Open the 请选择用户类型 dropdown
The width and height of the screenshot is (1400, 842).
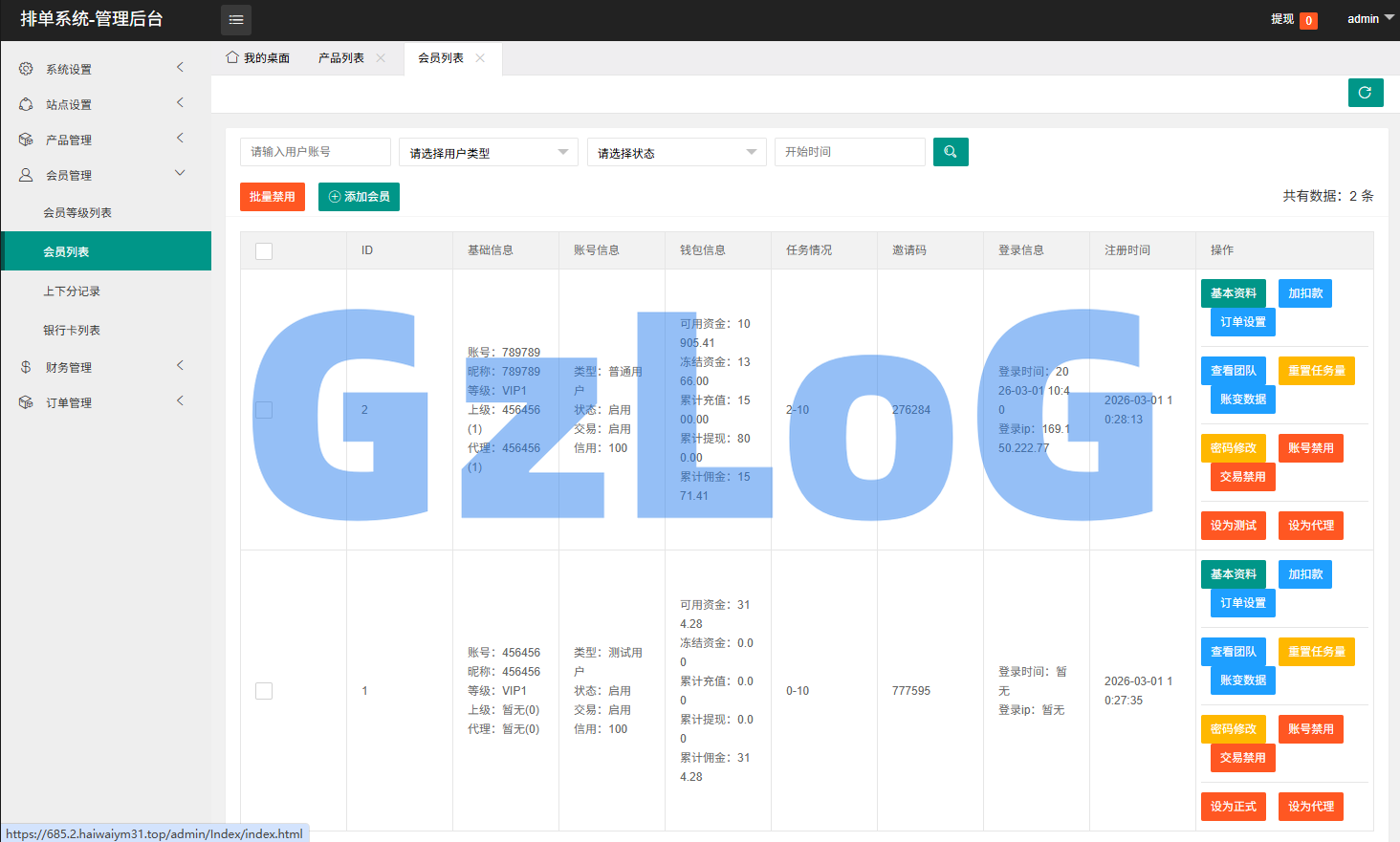pyautogui.click(x=488, y=153)
